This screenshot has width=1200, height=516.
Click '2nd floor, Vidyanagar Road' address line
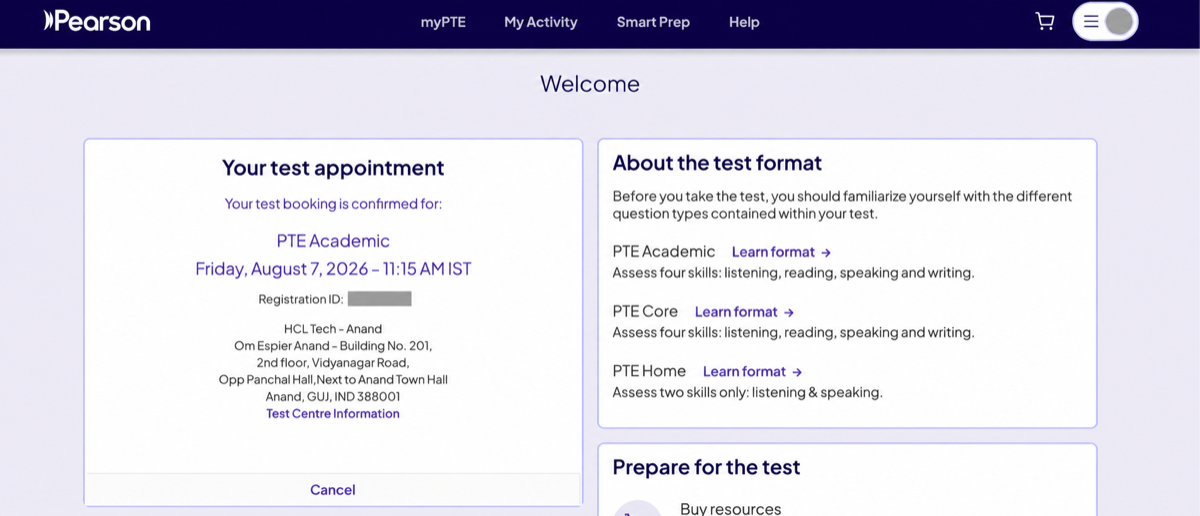click(x=333, y=363)
